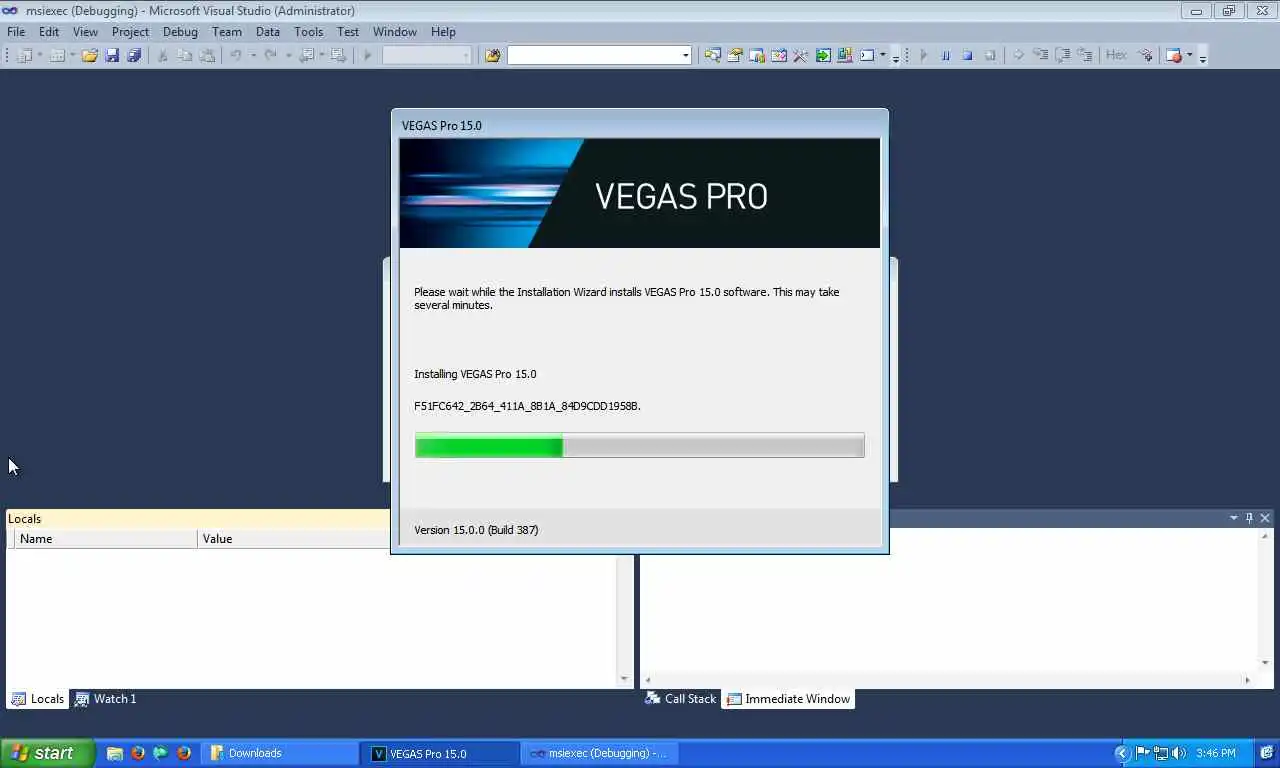Image resolution: width=1280 pixels, height=768 pixels.
Task: Expand the New Project dropdown arrow
Action: pyautogui.click(x=40, y=55)
